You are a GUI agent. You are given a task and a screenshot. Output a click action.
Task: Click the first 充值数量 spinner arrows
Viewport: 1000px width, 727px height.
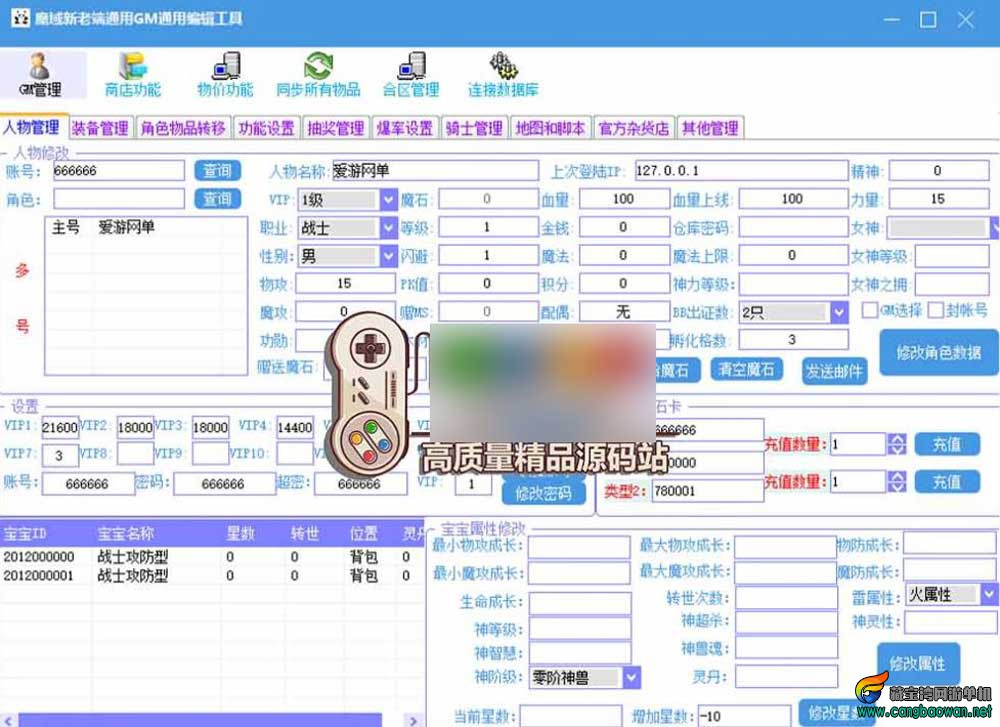coord(897,444)
